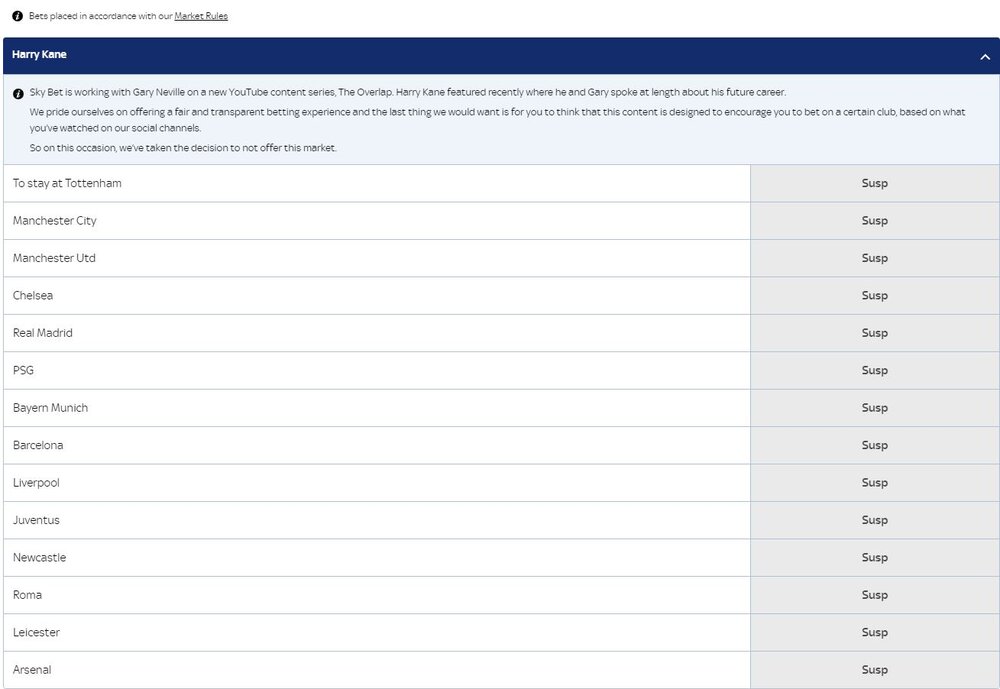Click Susp odds for Manchester Utd

coord(874,258)
